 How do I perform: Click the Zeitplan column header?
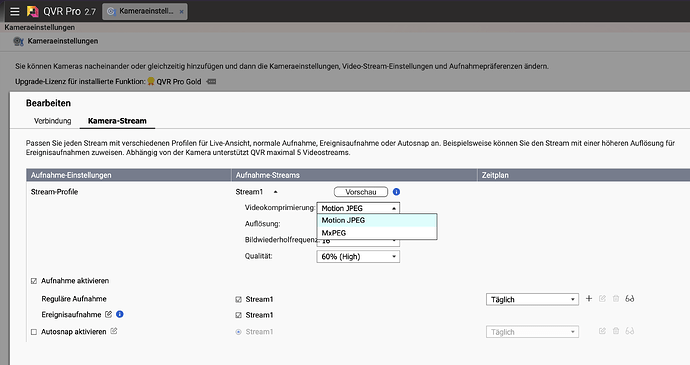point(584,175)
